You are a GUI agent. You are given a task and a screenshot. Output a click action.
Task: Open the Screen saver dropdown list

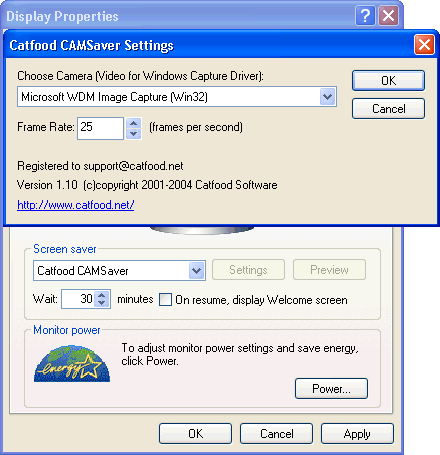(196, 270)
